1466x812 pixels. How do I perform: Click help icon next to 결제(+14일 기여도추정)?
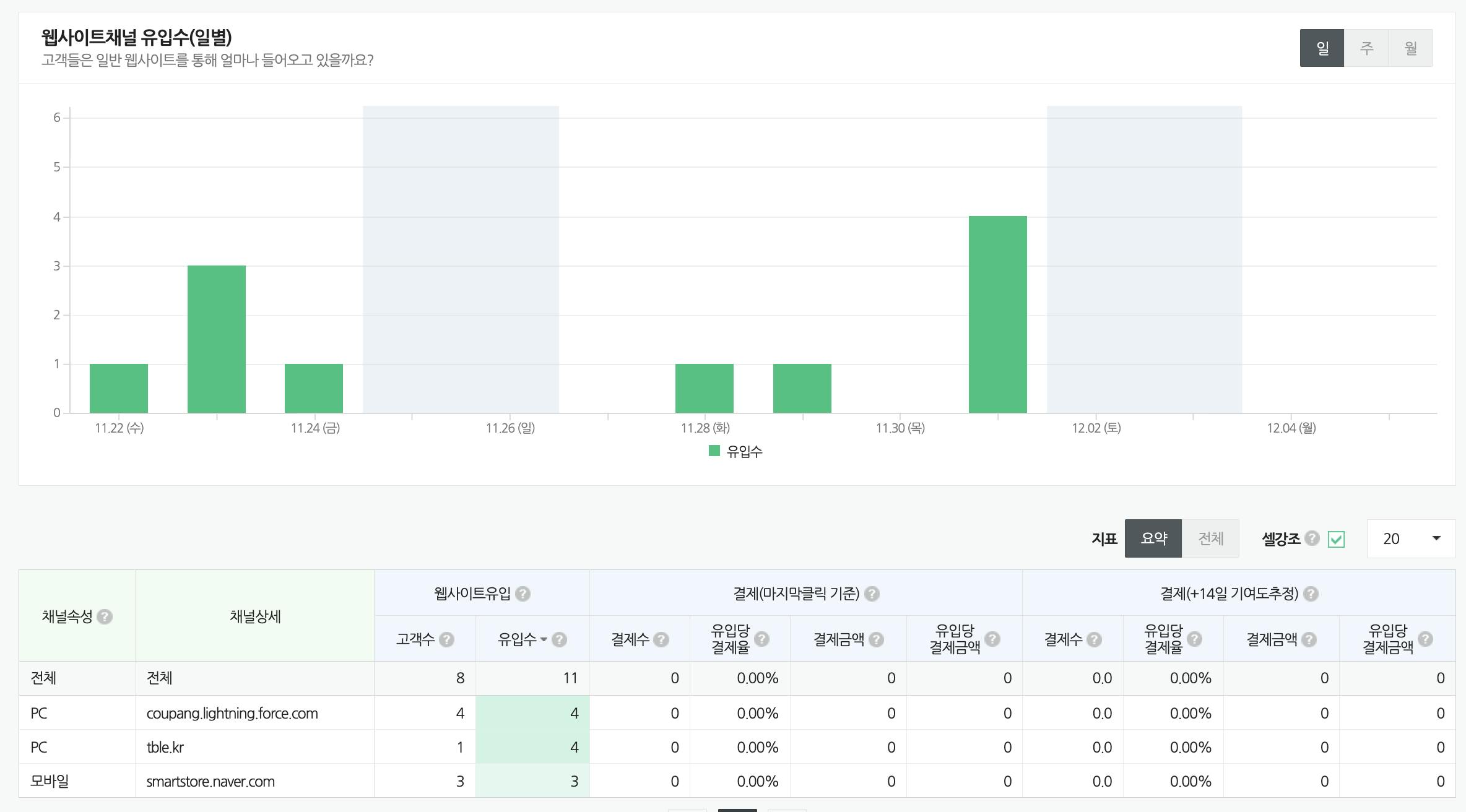1311,594
